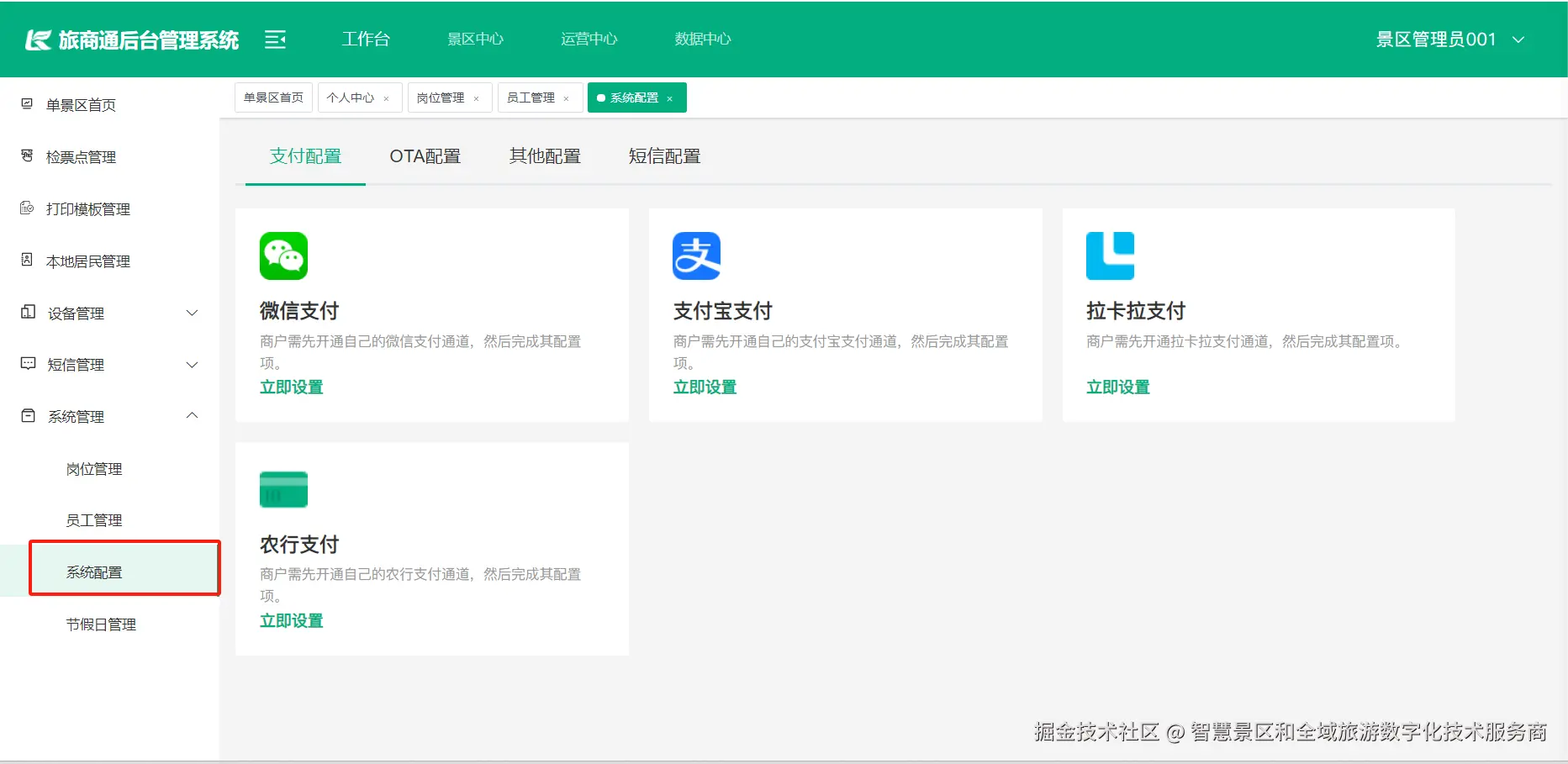Image resolution: width=1568 pixels, height=764 pixels.
Task: Expand the 短信管理 sidebar menu
Action: [193, 364]
